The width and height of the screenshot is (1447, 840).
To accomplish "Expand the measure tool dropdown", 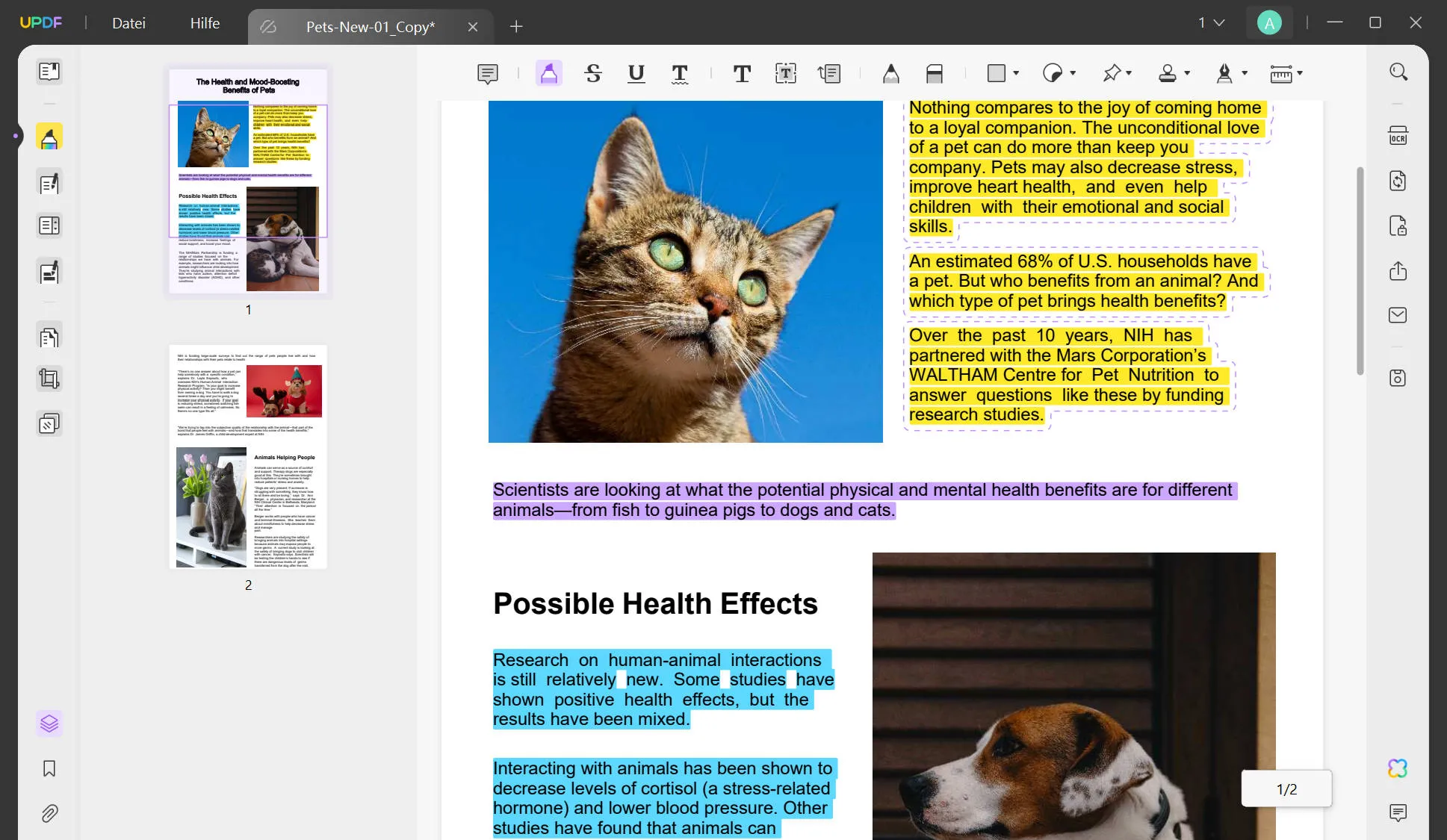I will pos(1300,73).
